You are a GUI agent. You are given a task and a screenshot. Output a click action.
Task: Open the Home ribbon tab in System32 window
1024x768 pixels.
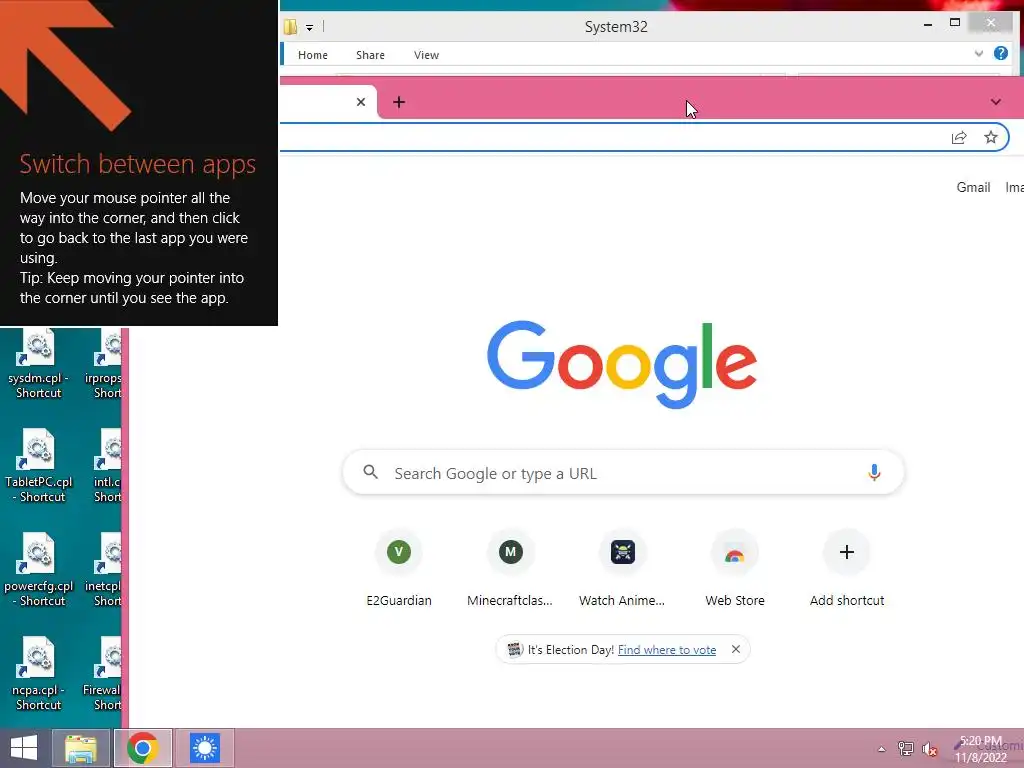click(313, 55)
